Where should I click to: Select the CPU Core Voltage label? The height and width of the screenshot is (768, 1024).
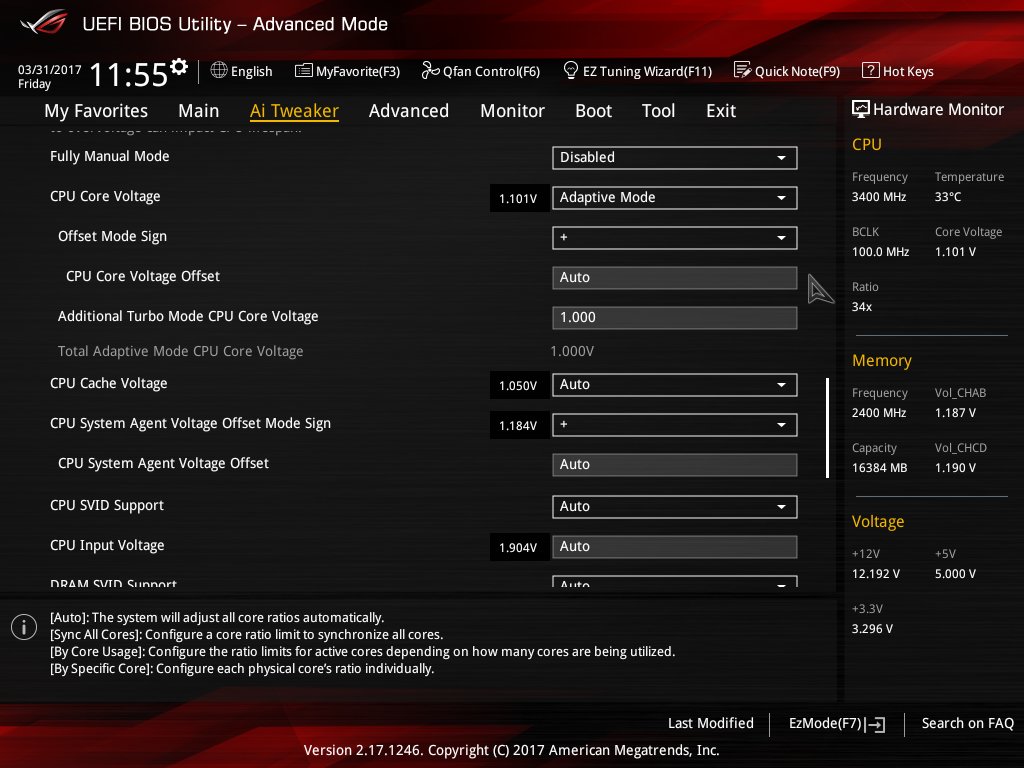[x=105, y=196]
